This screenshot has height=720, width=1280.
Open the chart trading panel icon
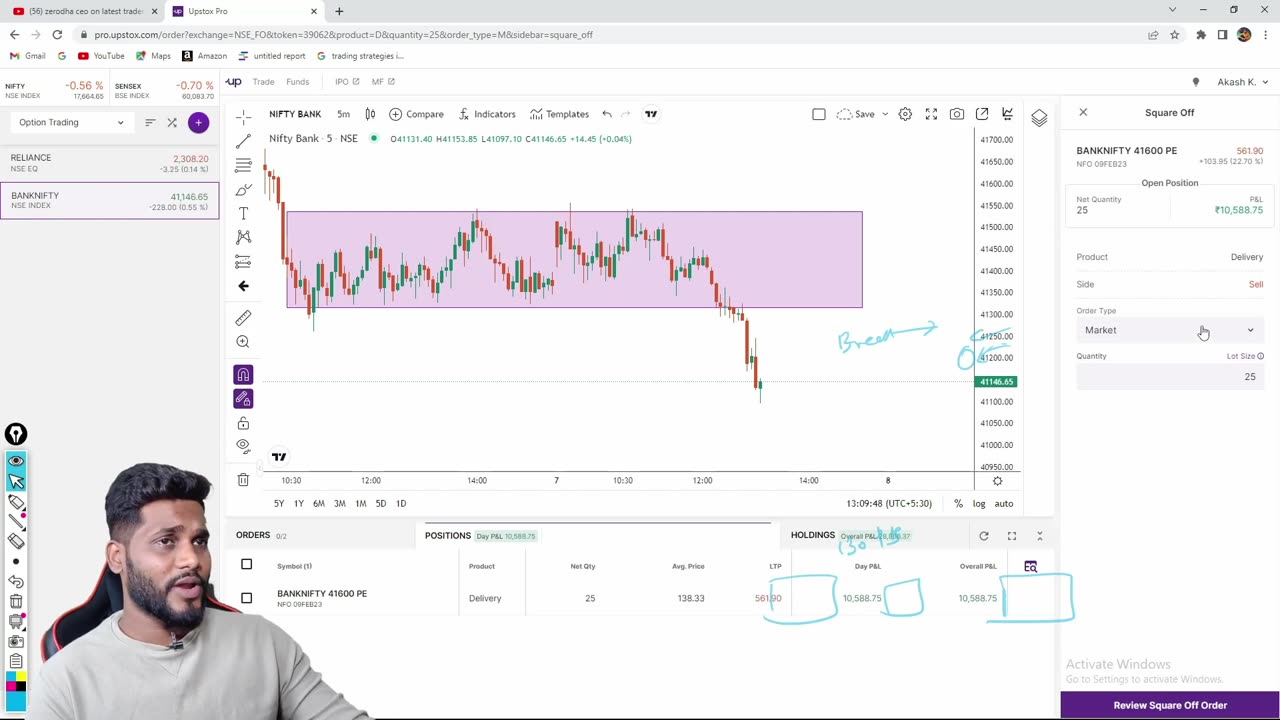pos(1007,114)
